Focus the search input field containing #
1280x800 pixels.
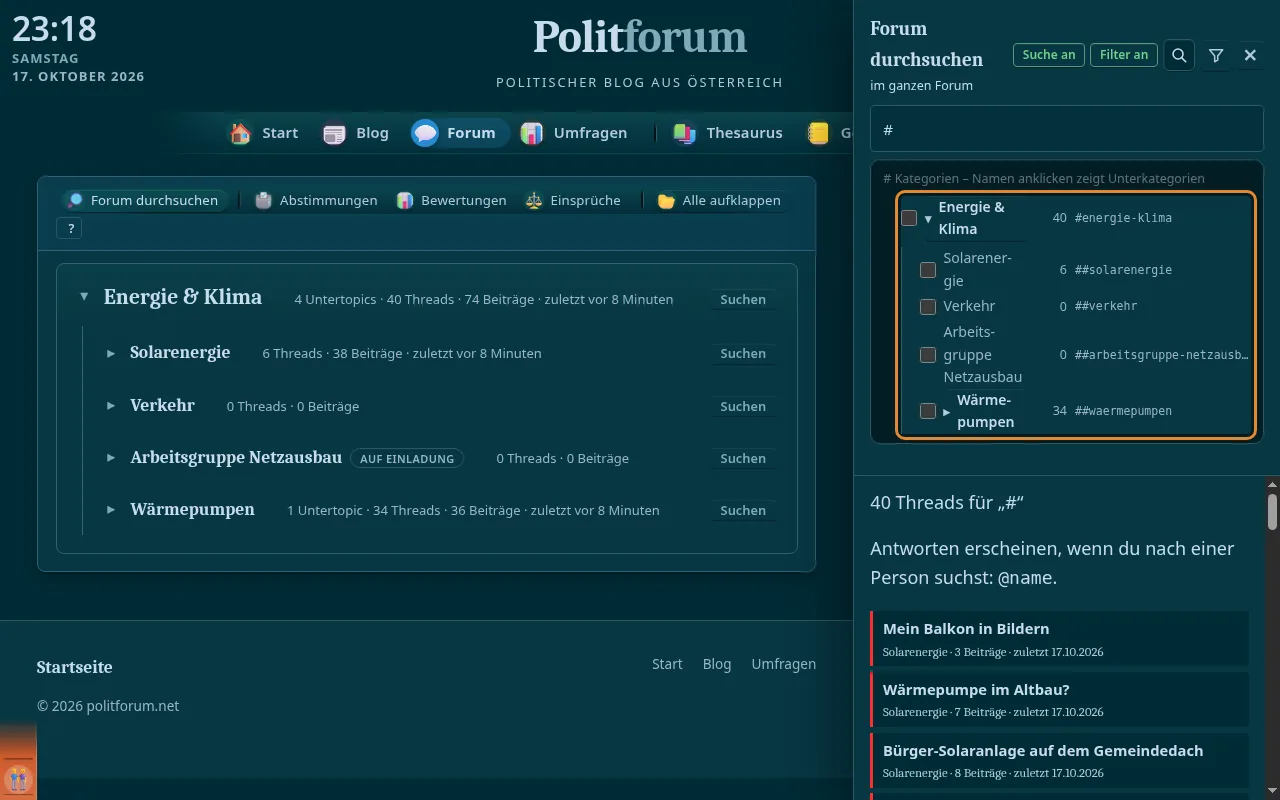coord(1067,130)
